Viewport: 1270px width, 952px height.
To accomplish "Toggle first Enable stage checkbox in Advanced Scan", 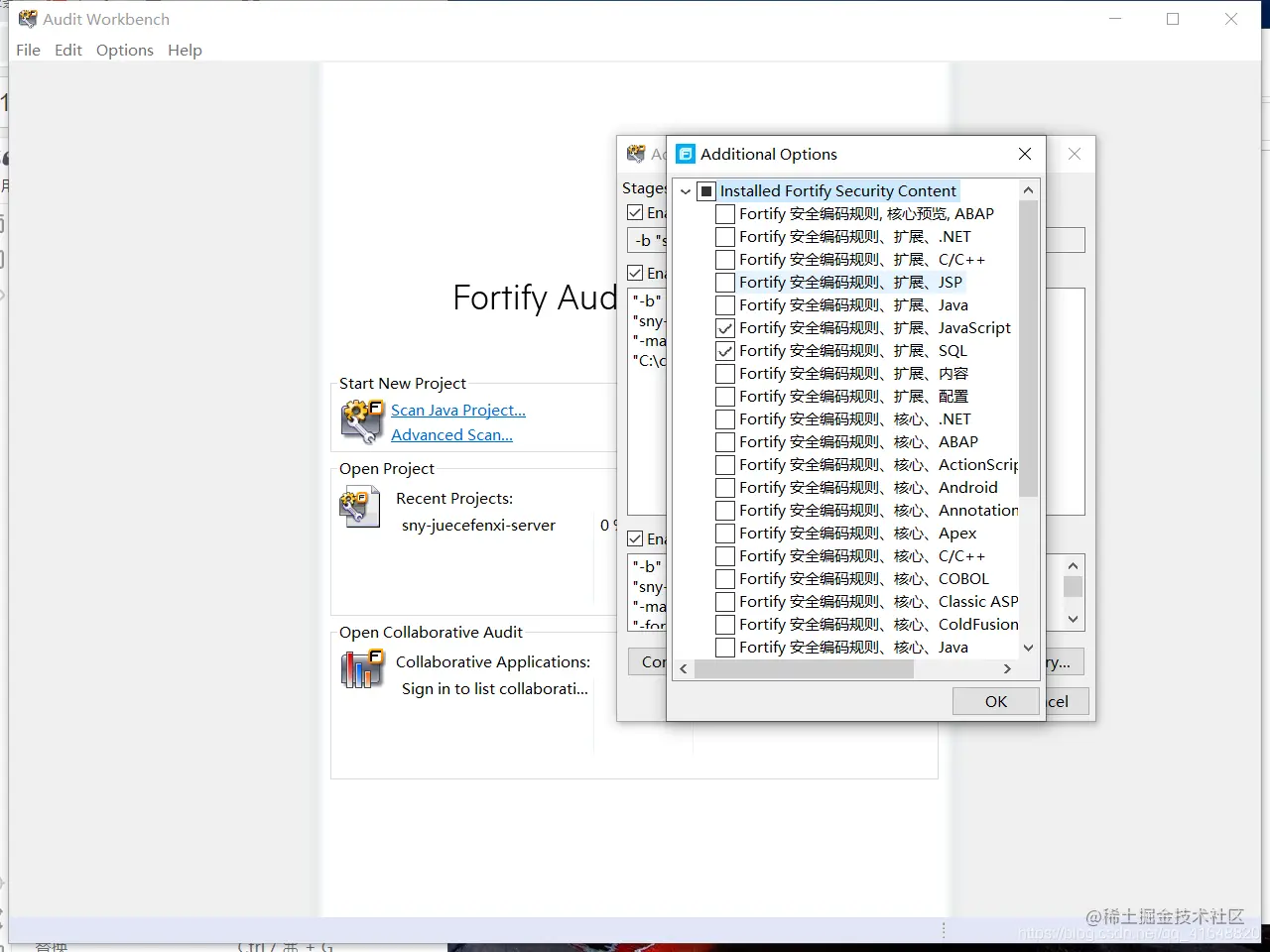I will coord(636,212).
